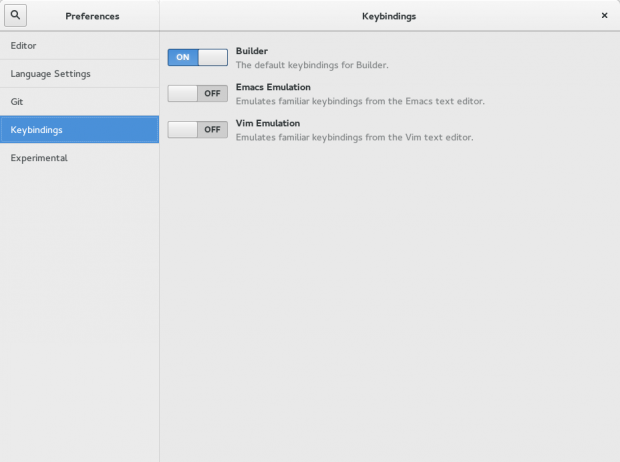Click the bold Builder row title
Screen dimensions: 620x462
251,51
